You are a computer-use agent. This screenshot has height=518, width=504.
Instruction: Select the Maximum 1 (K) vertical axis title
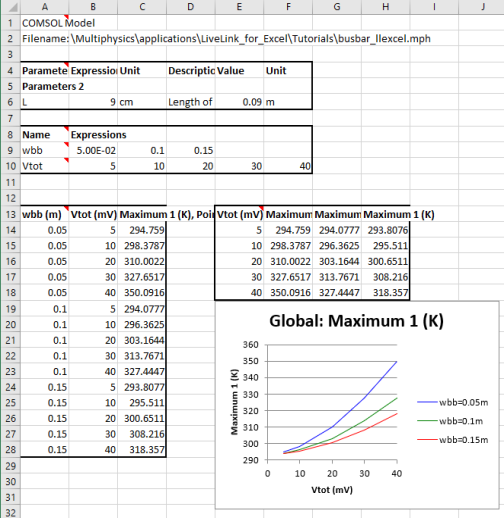point(234,402)
